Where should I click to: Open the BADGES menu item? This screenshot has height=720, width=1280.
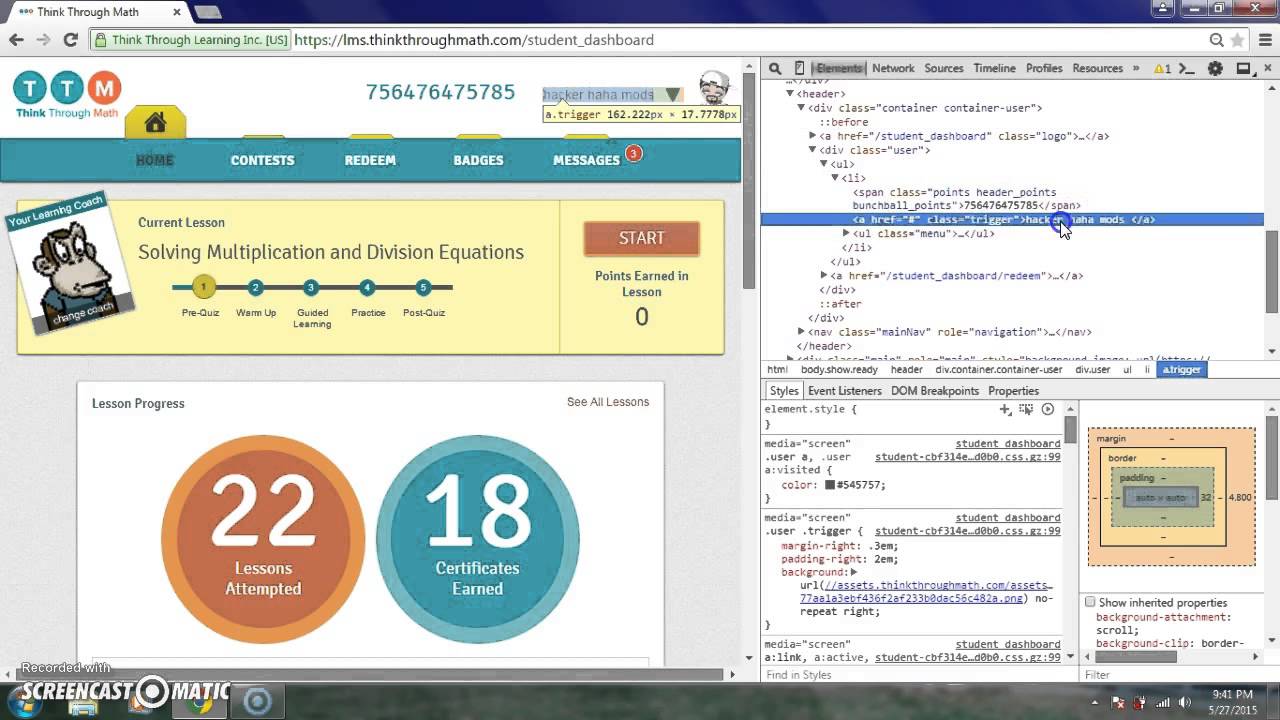[478, 160]
